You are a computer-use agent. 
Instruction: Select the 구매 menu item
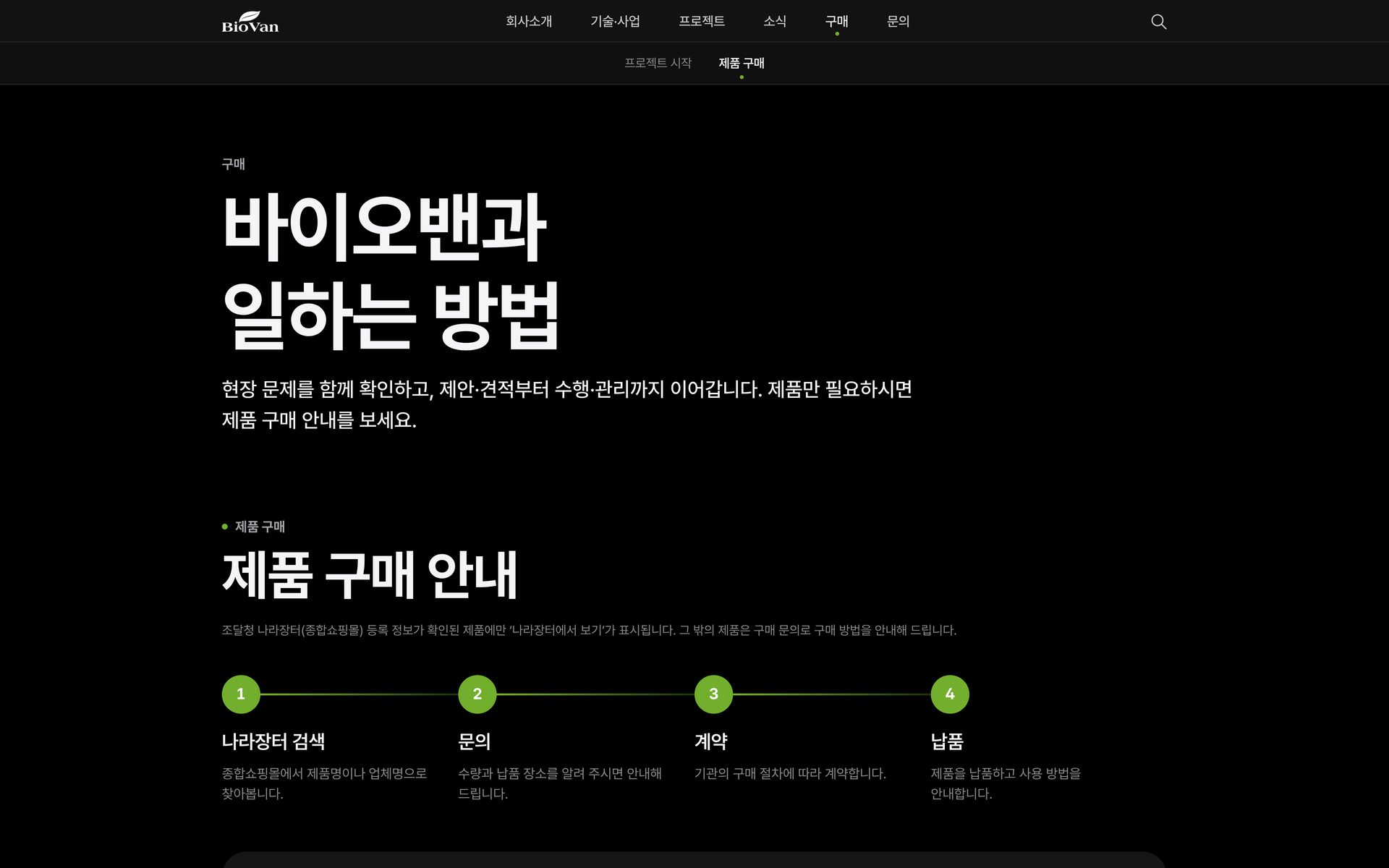tap(837, 22)
